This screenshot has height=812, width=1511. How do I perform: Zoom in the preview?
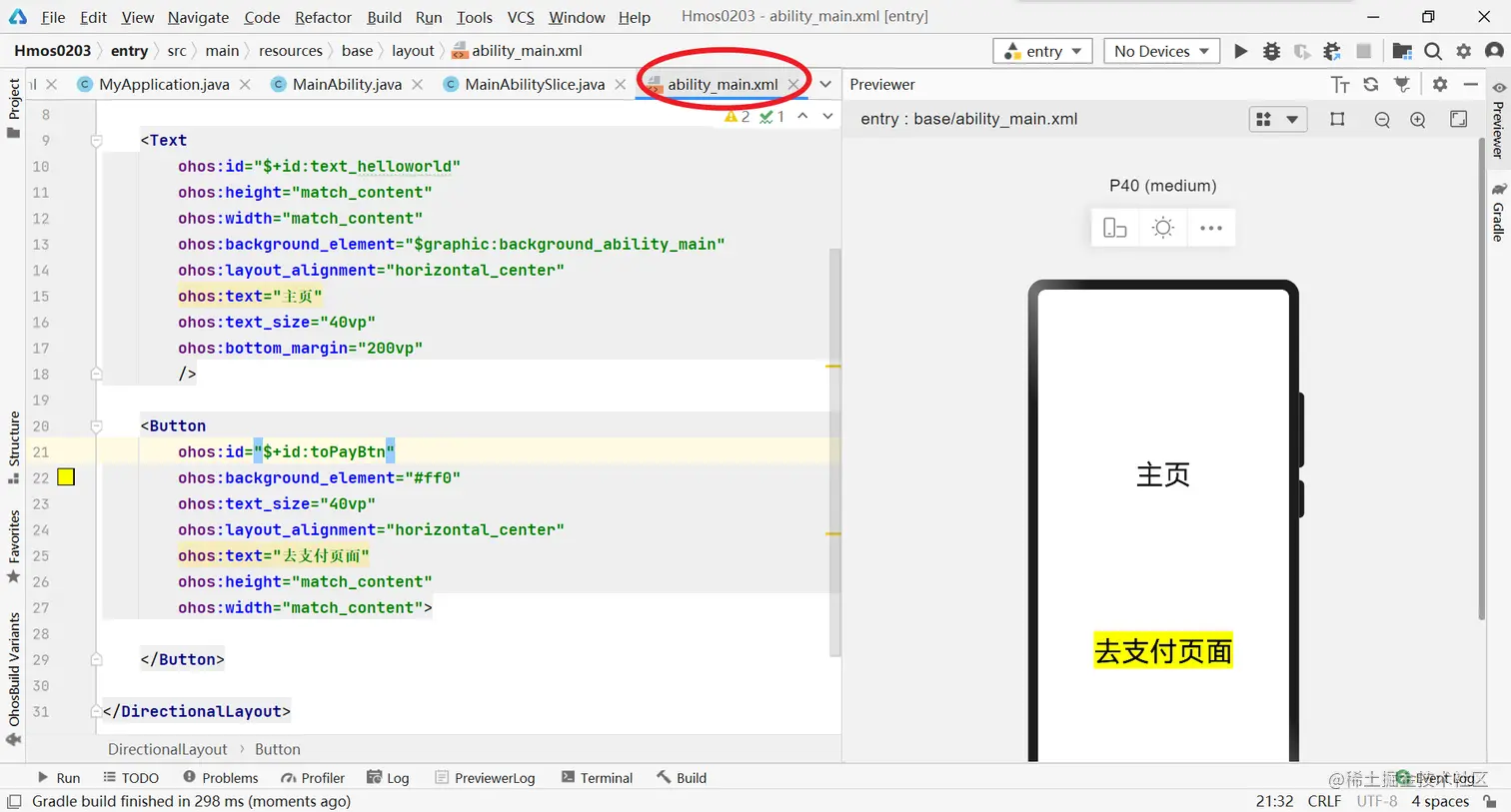1417,120
